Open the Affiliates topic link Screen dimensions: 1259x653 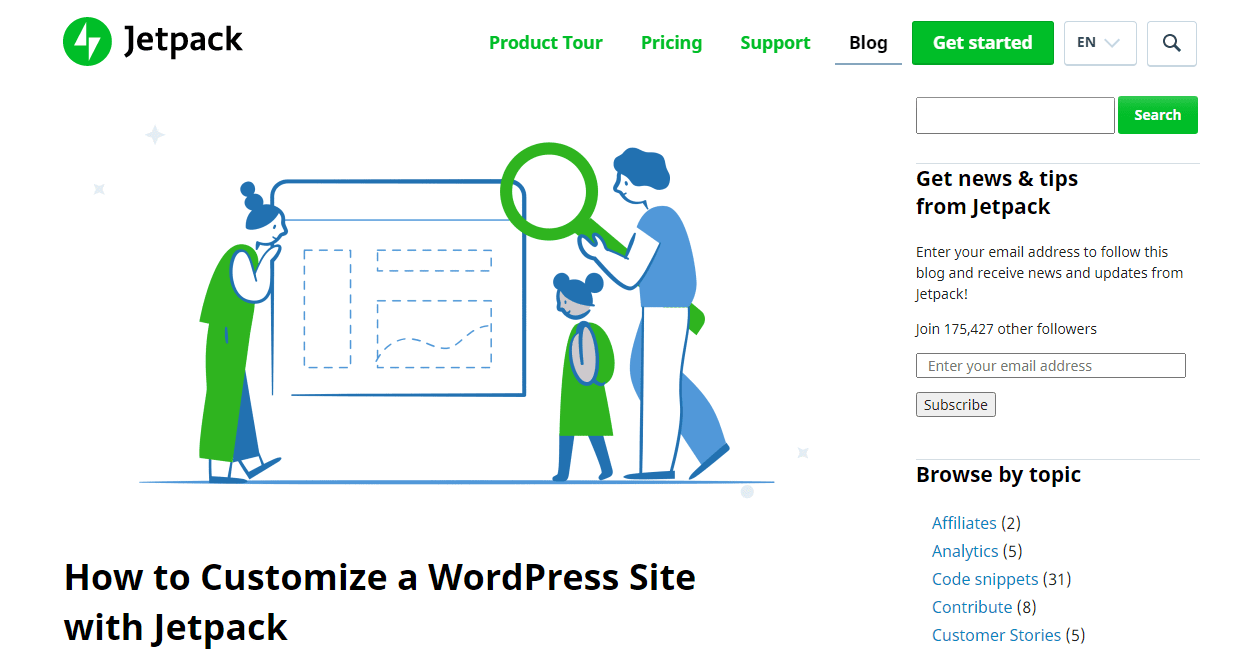964,523
